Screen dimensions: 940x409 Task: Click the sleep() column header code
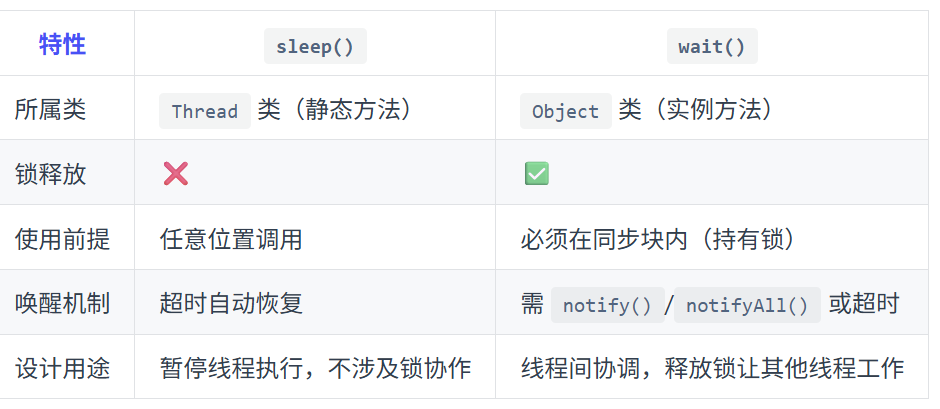[x=315, y=46]
